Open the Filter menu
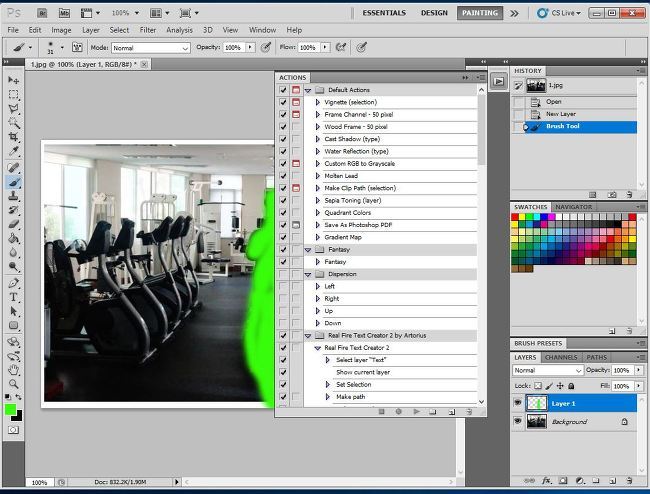Viewport: 650px width, 494px height. [x=148, y=30]
